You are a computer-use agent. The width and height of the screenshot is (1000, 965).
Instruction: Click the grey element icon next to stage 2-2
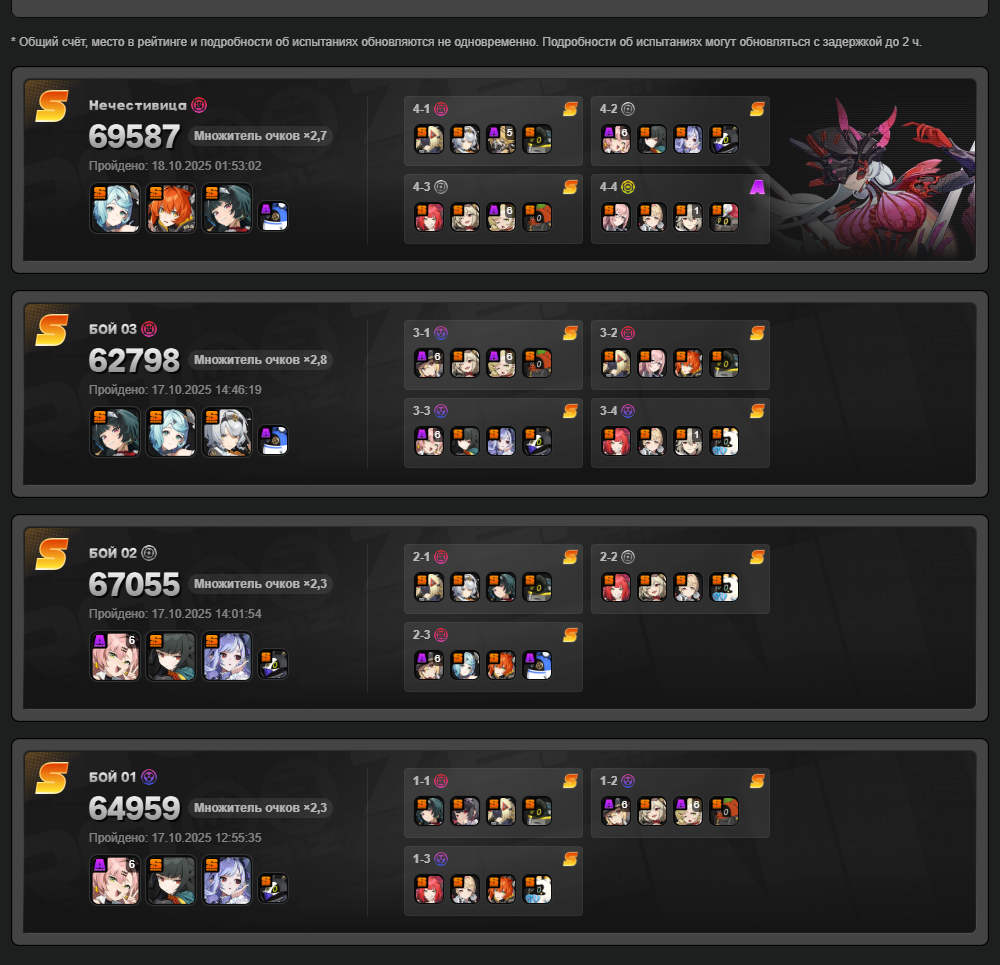point(628,557)
